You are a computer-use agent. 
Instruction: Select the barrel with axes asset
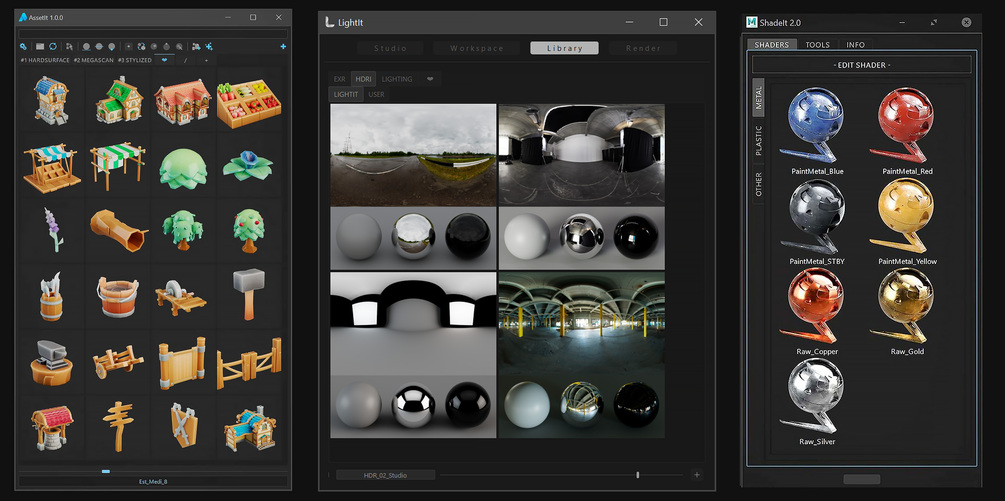(52, 297)
